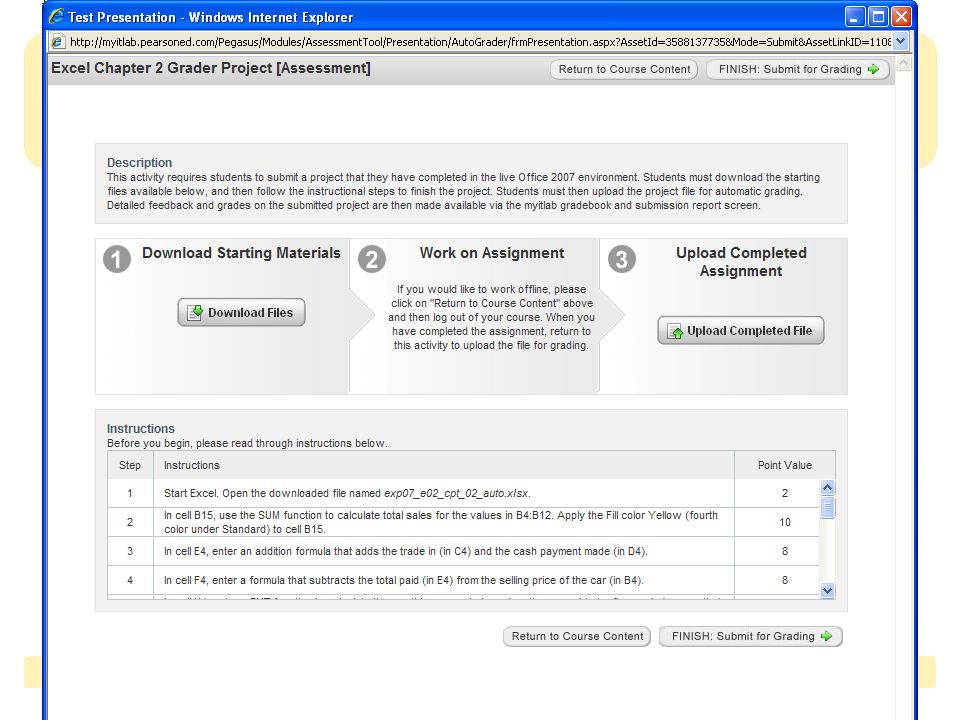Click the Point Value column header
The width and height of the screenshot is (960, 720).
(x=785, y=465)
